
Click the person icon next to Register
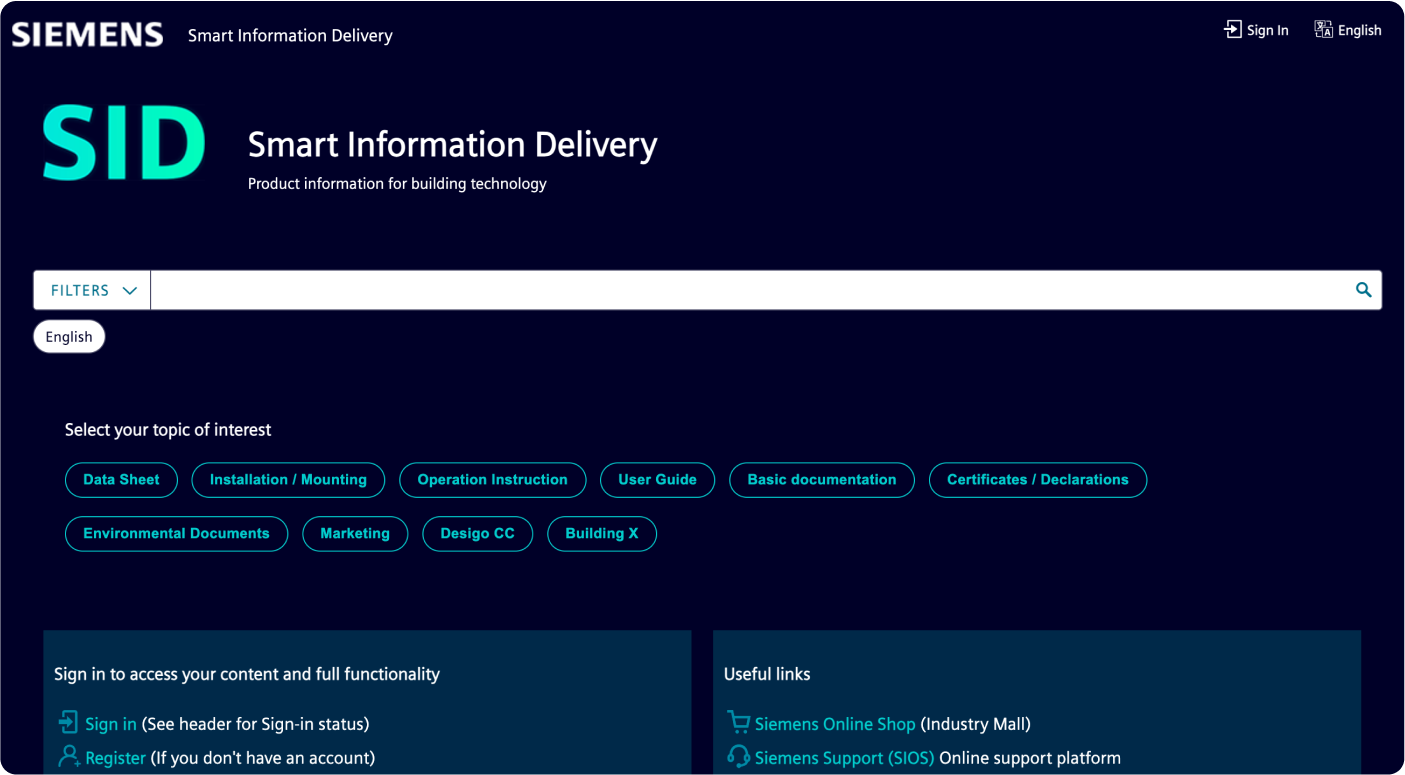point(69,757)
